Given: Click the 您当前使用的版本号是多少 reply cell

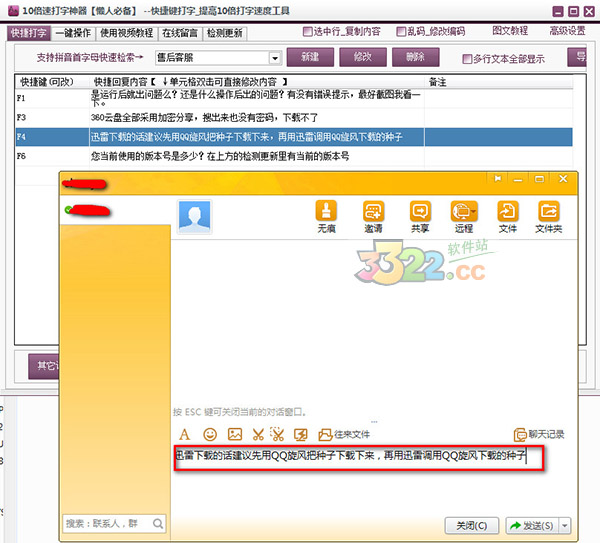Looking at the screenshot, I should [256, 156].
